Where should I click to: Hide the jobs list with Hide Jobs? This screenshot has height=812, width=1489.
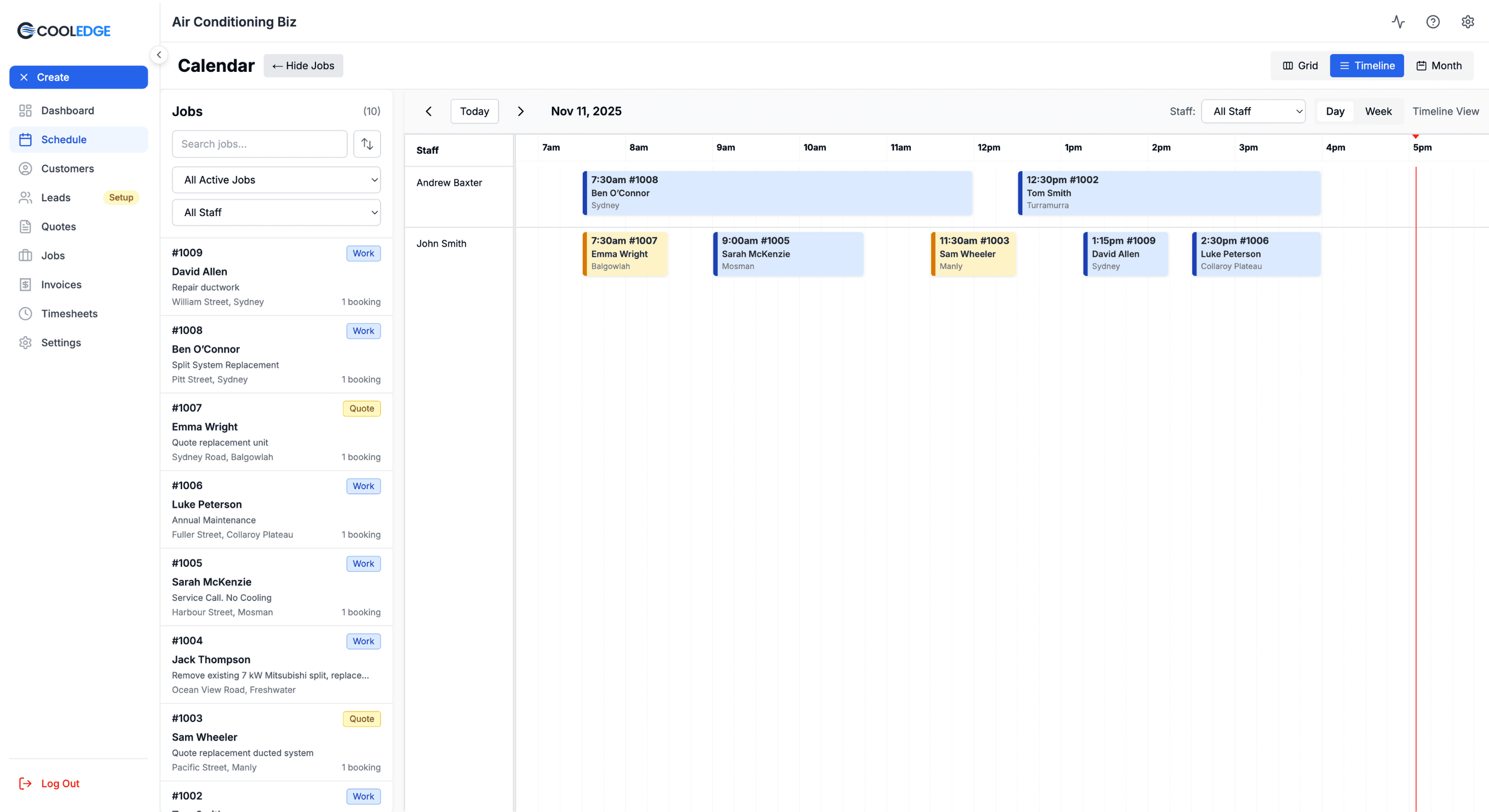point(303,65)
